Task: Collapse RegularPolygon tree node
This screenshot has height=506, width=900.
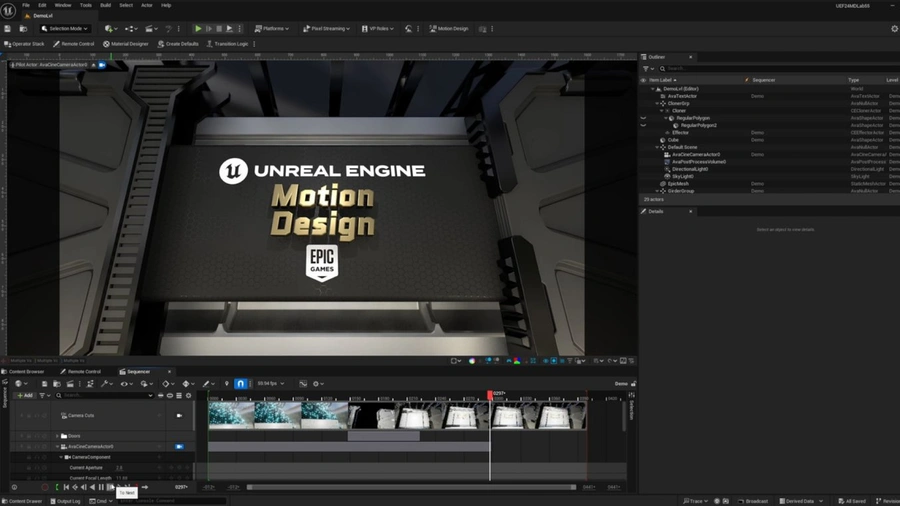Action: (x=666, y=118)
